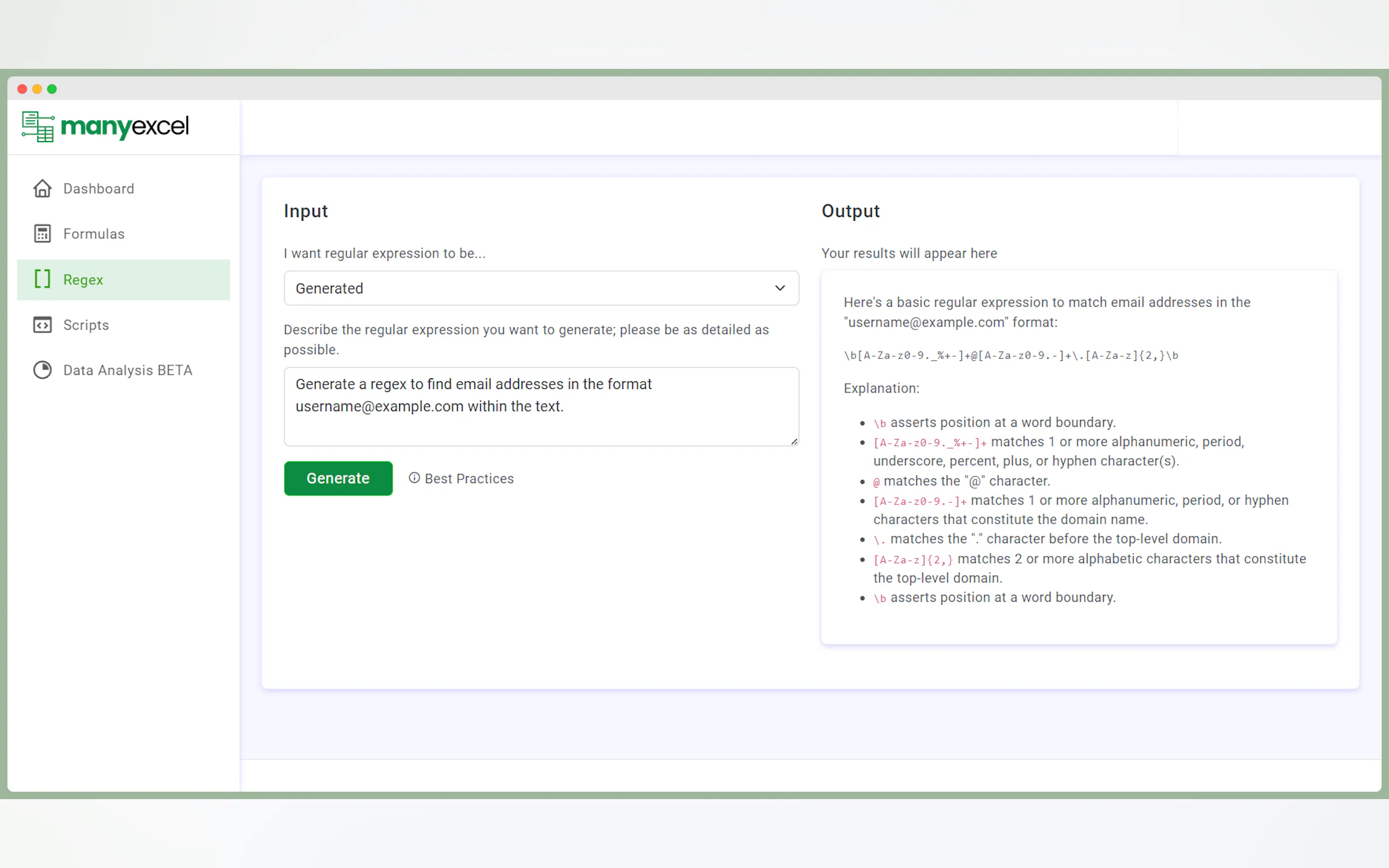The image size is (1389, 868).
Task: Open Data Analysis BETA page
Action: coord(127,370)
